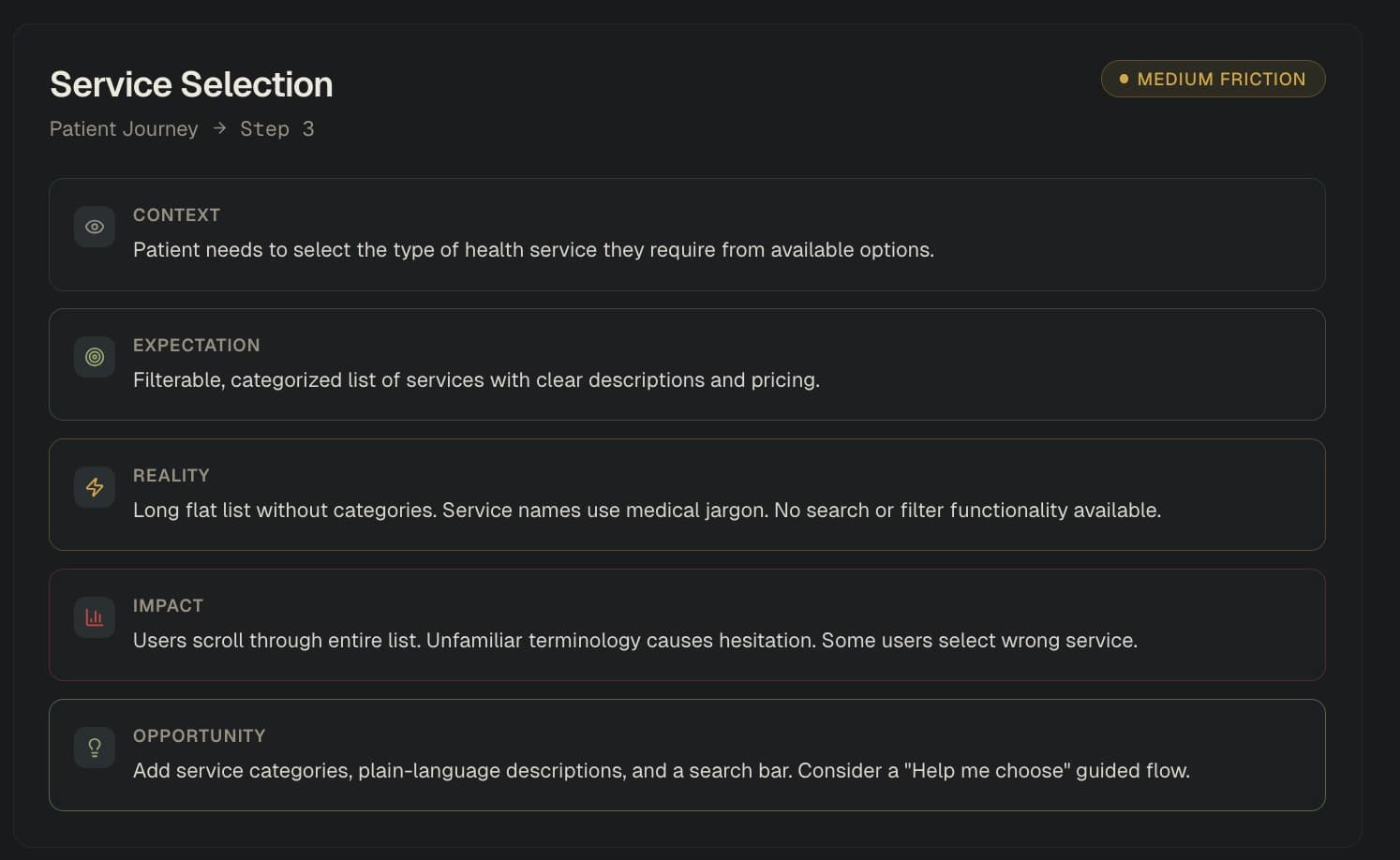Click the eye icon in Context card
This screenshot has width=1400, height=860.
click(x=95, y=227)
